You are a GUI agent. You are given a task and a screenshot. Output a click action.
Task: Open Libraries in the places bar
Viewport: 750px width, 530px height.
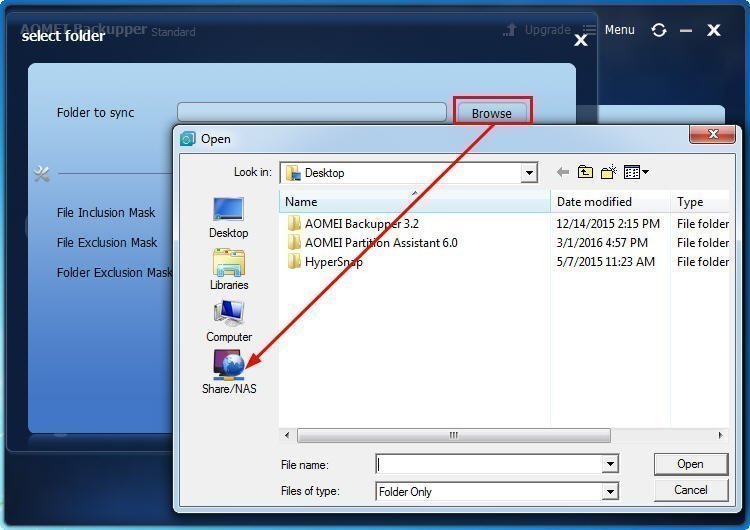coord(229,269)
